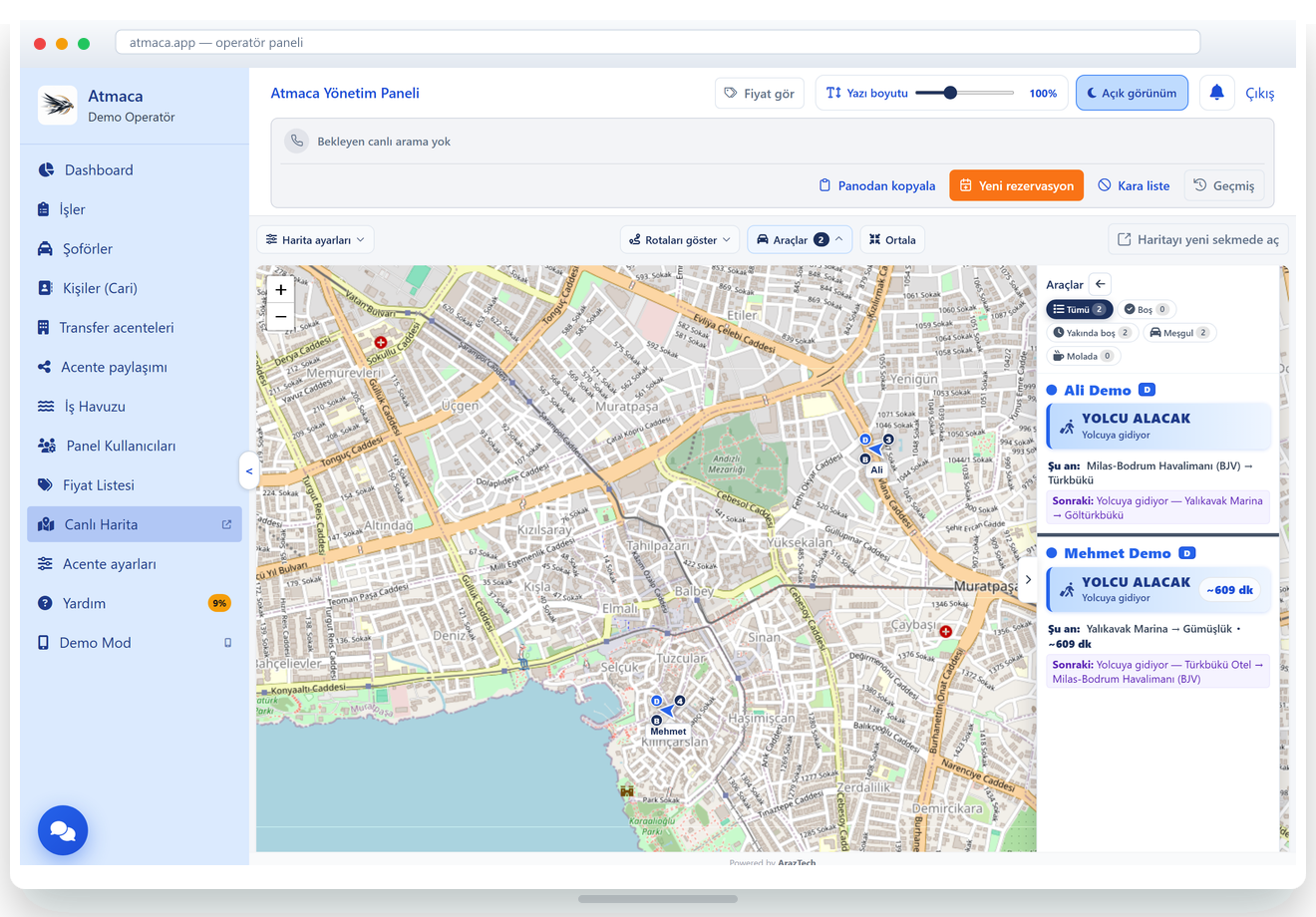
Task: Click the external-link icon beside Canlı Harita
Action: (x=226, y=524)
